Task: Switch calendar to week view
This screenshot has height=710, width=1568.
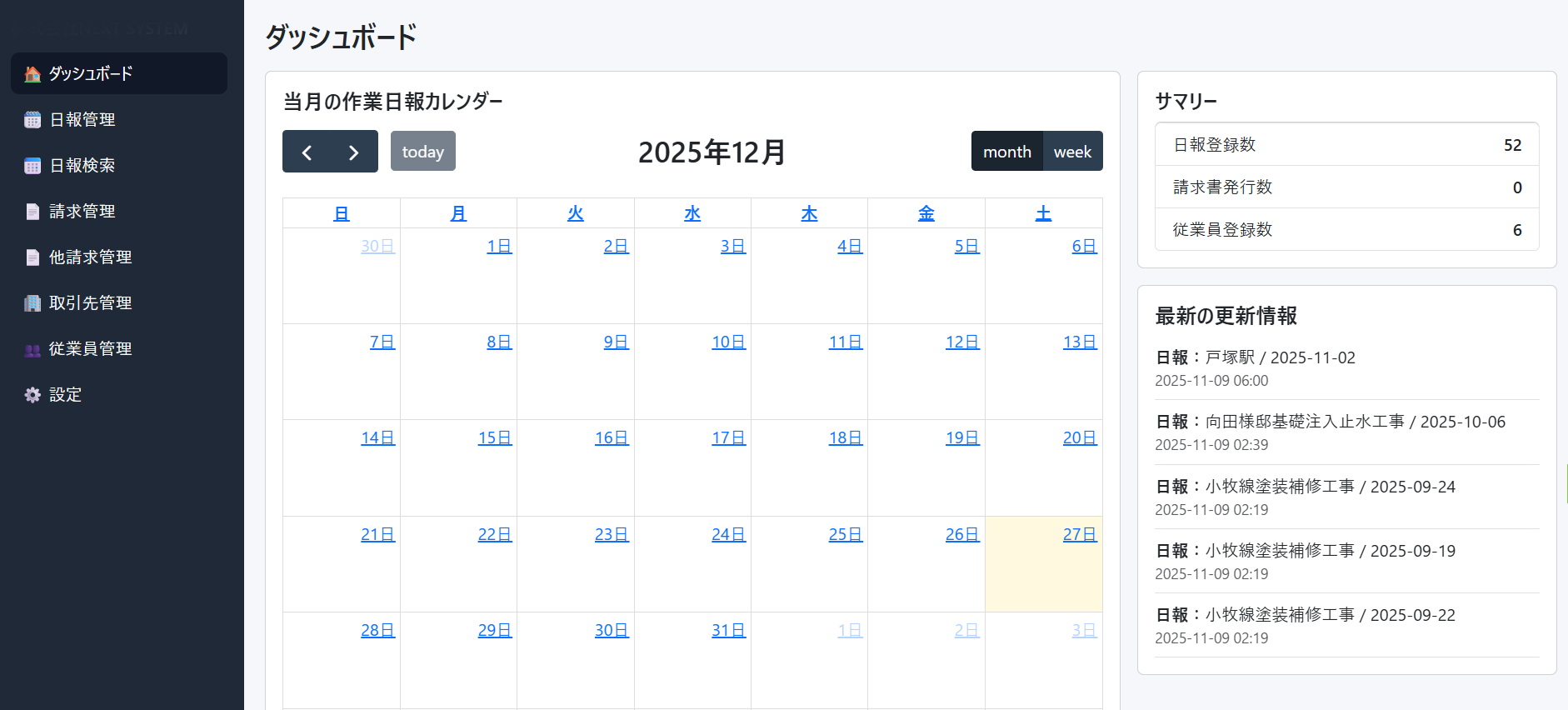Action: (x=1072, y=152)
